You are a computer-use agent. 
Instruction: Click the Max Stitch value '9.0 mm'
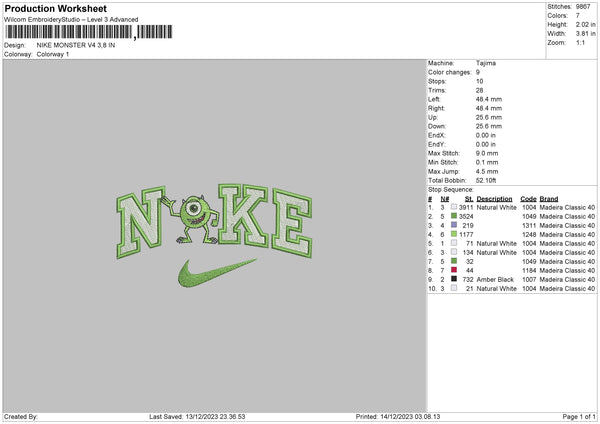(x=487, y=153)
